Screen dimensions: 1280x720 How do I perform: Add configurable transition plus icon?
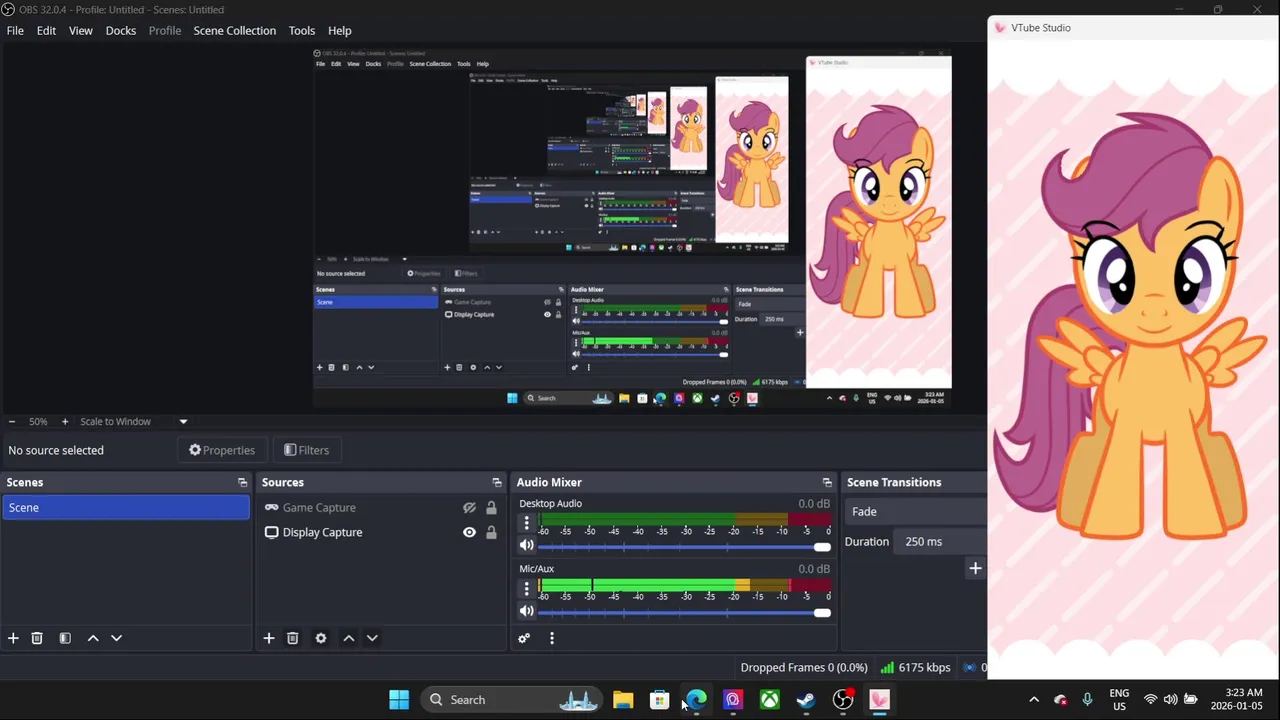(x=975, y=568)
